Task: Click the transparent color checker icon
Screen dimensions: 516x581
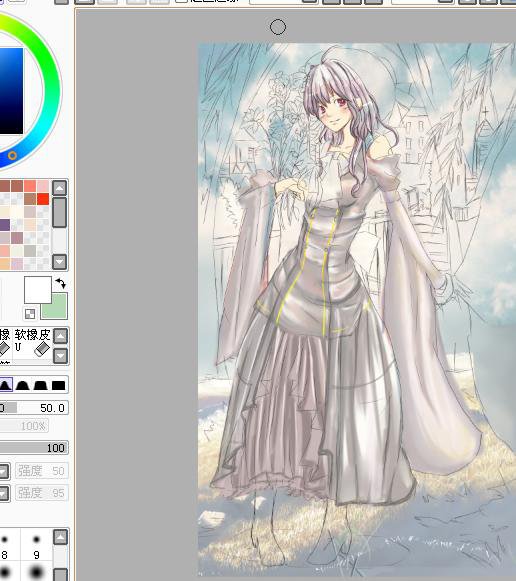Action: point(30,314)
